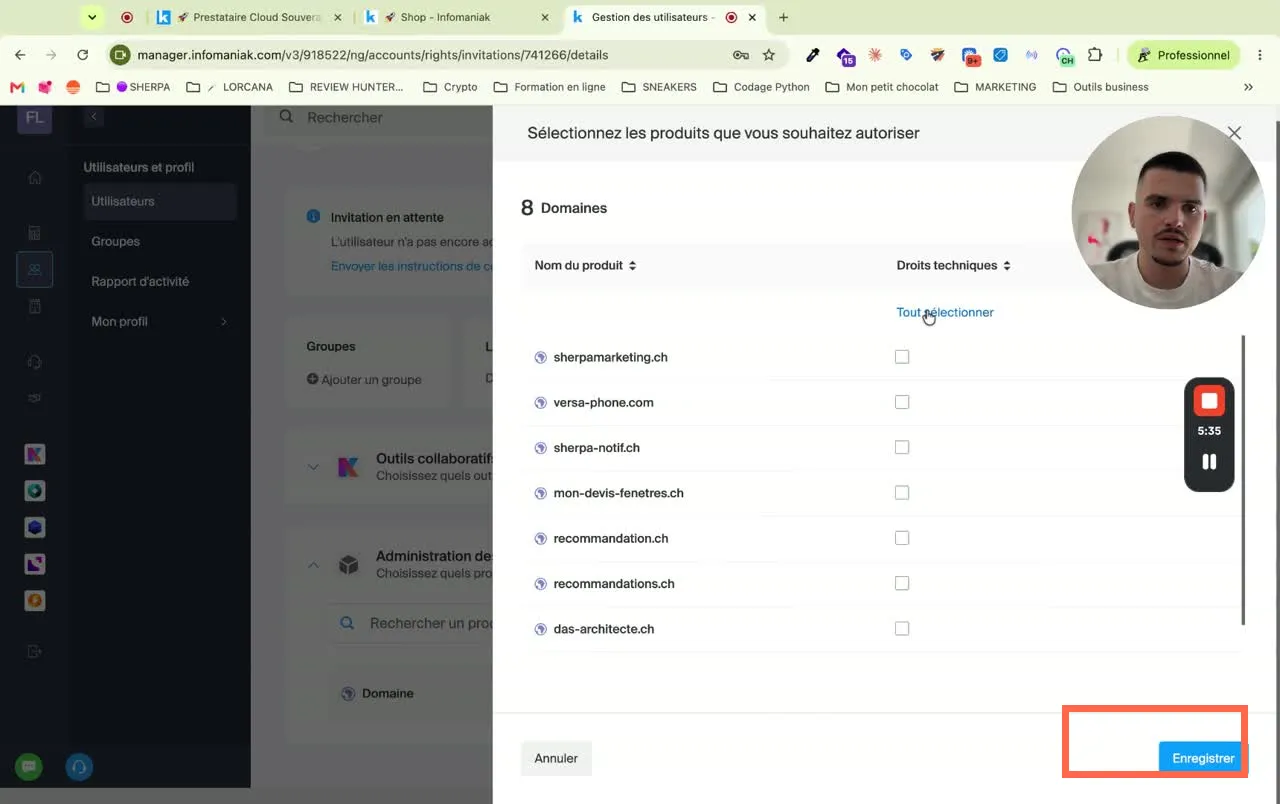Switch to the Shop - Infomaniak tab
The width and height of the screenshot is (1280, 804).
456,17
